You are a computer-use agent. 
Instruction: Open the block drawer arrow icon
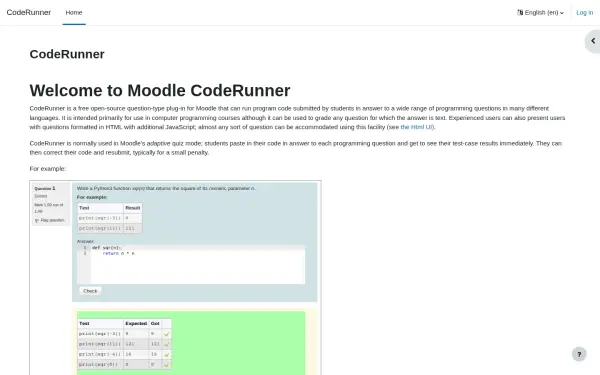(593, 41)
